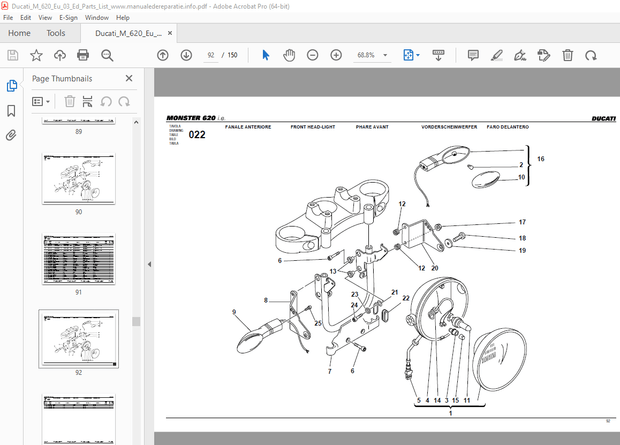This screenshot has height=445, width=620.
Task: Click 'MONSTER 620' title on the page
Action: [191, 118]
